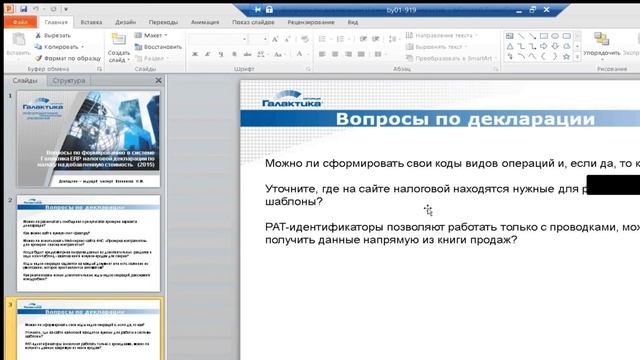This screenshot has width=640, height=360.
Task: Increase list indent level
Action: [376, 39]
